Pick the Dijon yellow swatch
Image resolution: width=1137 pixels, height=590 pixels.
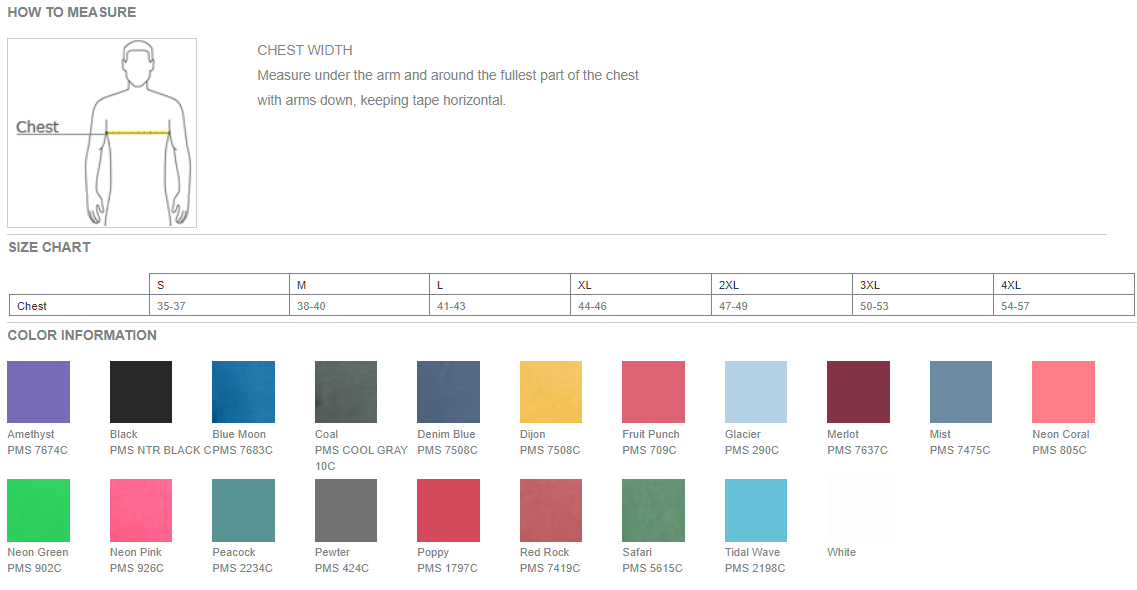pyautogui.click(x=551, y=392)
